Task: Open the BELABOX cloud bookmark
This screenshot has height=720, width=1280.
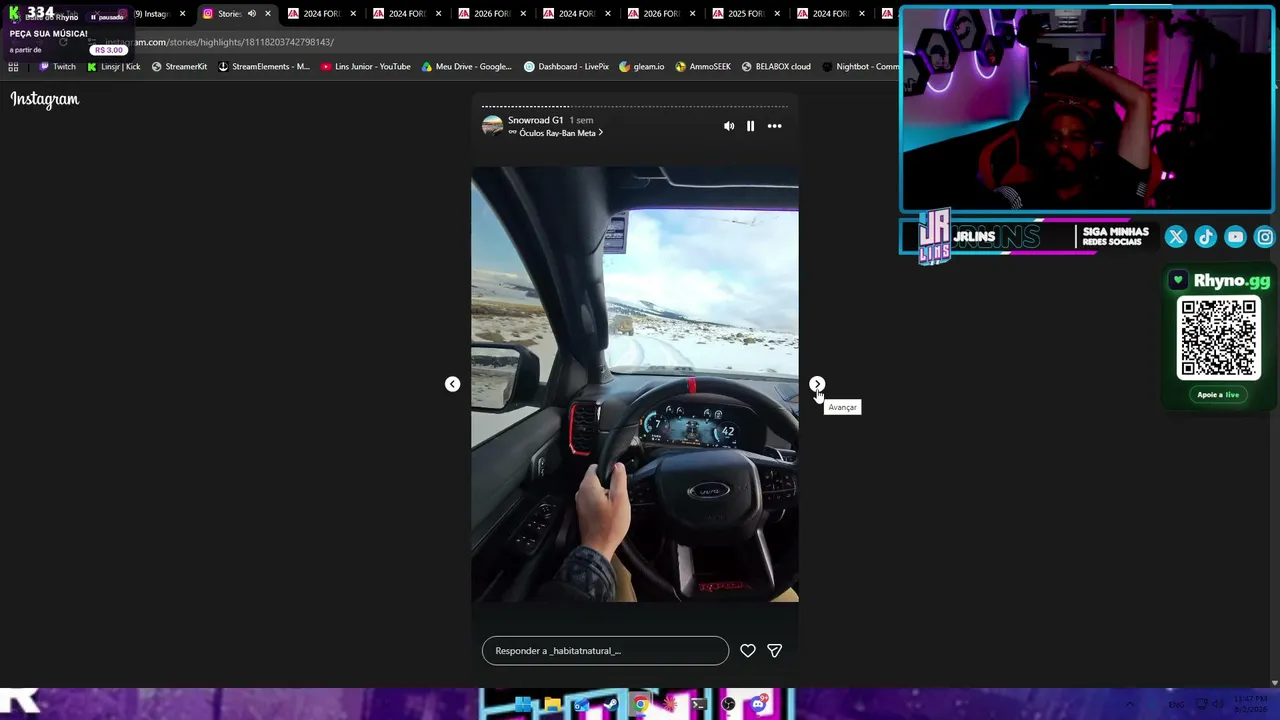Action: pos(776,67)
